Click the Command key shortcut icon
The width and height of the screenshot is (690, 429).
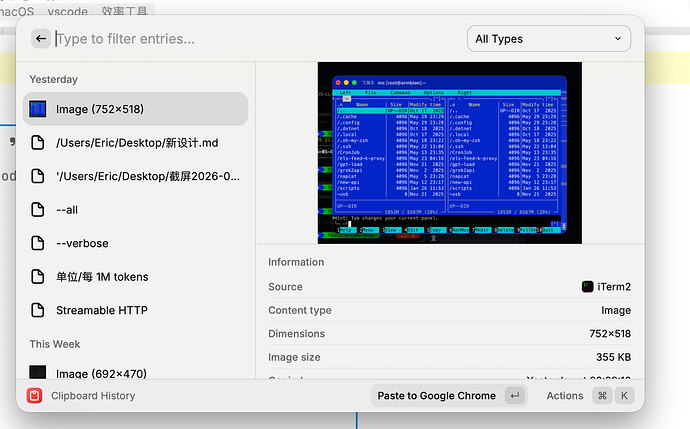coord(602,396)
